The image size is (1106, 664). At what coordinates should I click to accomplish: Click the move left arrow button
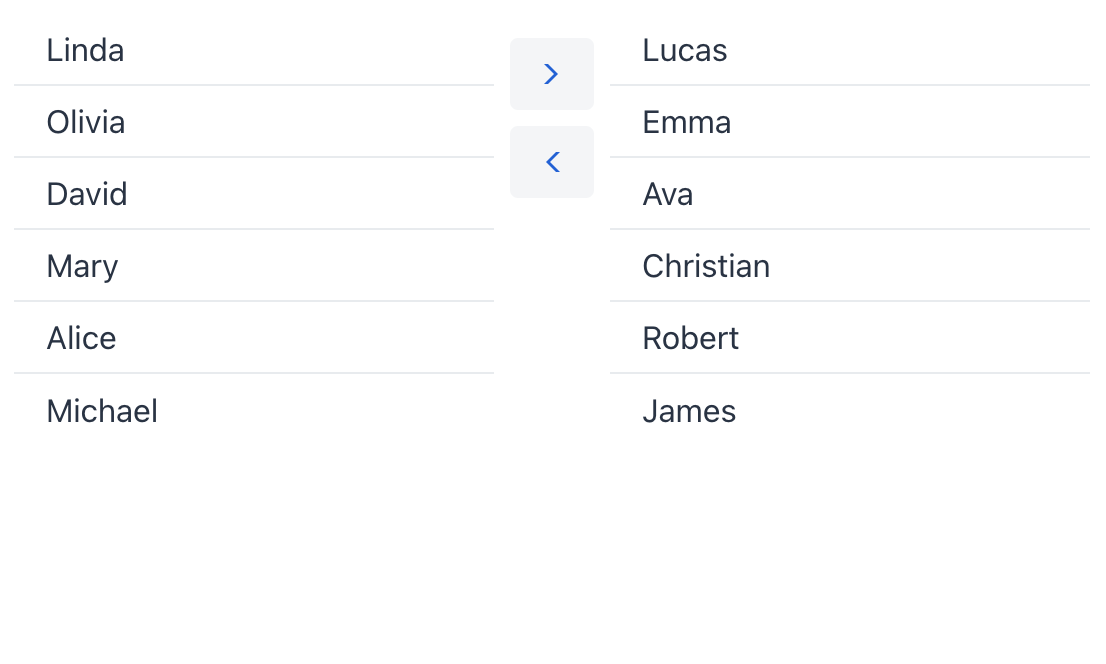click(x=551, y=162)
